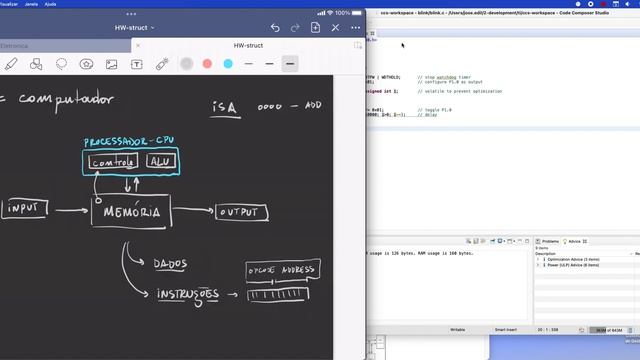Minimize the console panel
This screenshot has height=360, width=640.
520,241
